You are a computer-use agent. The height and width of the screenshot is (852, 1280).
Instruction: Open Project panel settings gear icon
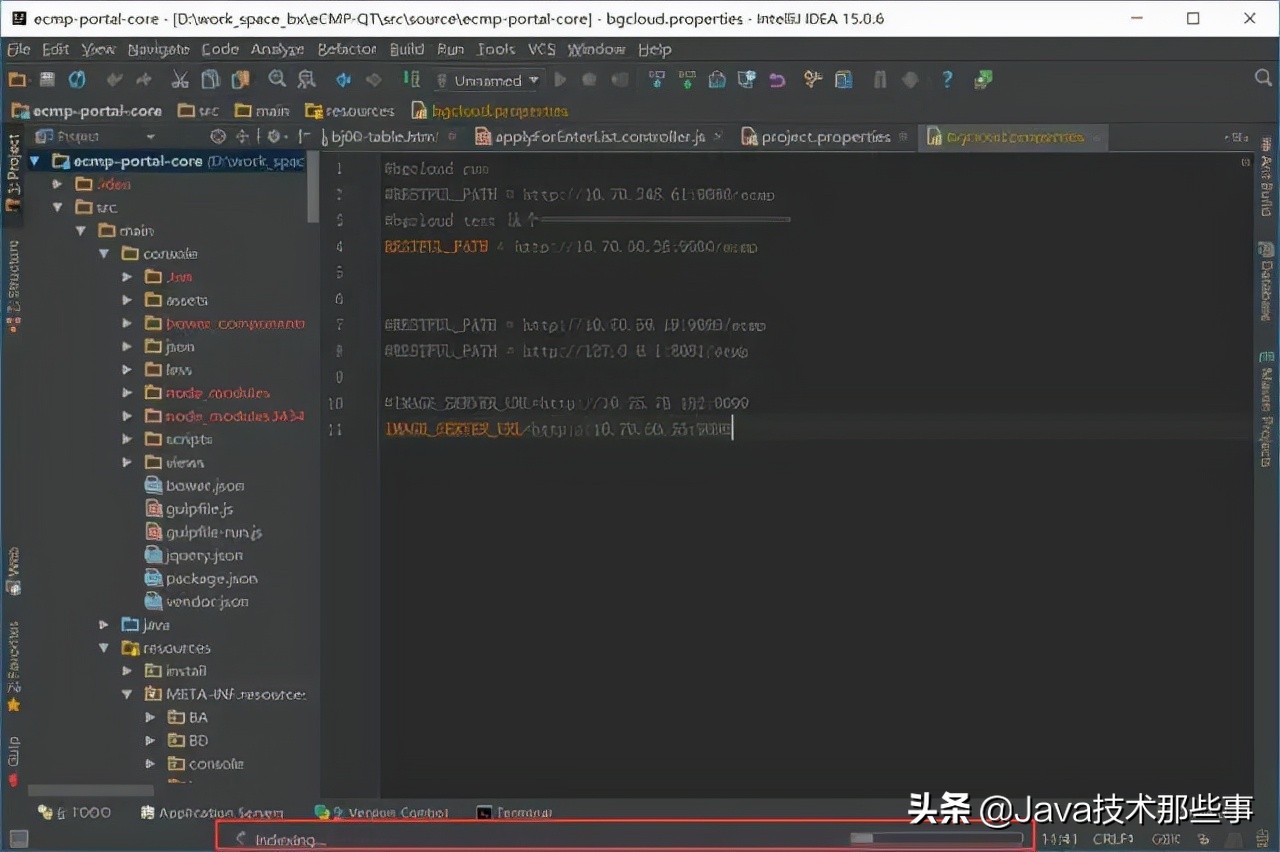[x=274, y=137]
